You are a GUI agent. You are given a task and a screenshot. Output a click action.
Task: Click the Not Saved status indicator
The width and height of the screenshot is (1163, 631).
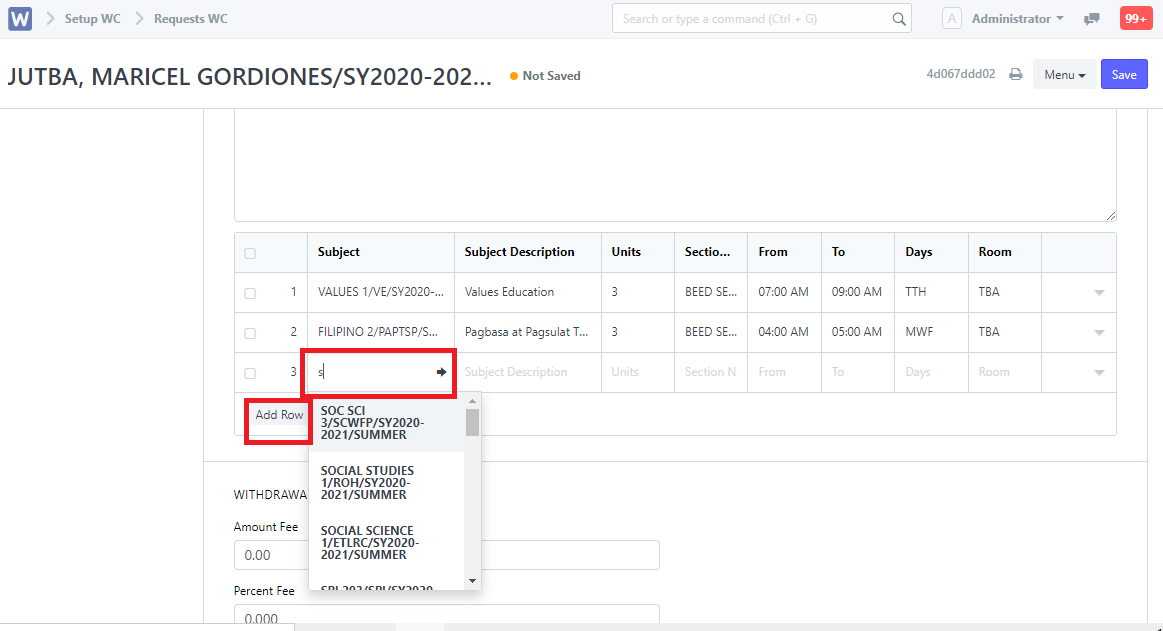pos(545,76)
